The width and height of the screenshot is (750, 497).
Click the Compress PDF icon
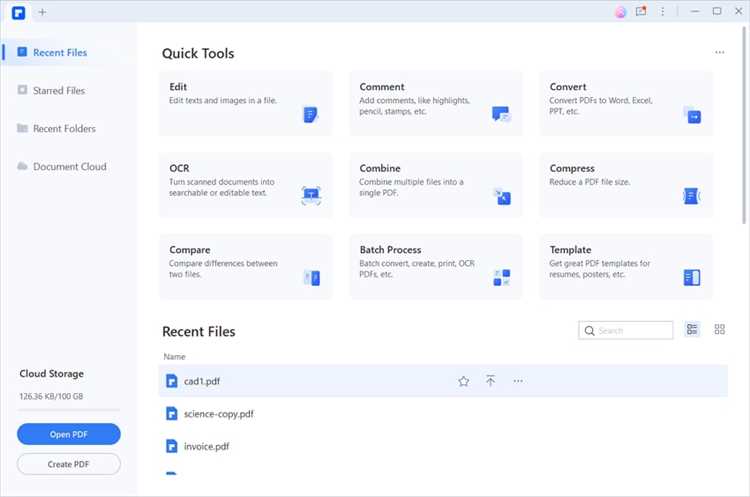pyautogui.click(x=692, y=196)
